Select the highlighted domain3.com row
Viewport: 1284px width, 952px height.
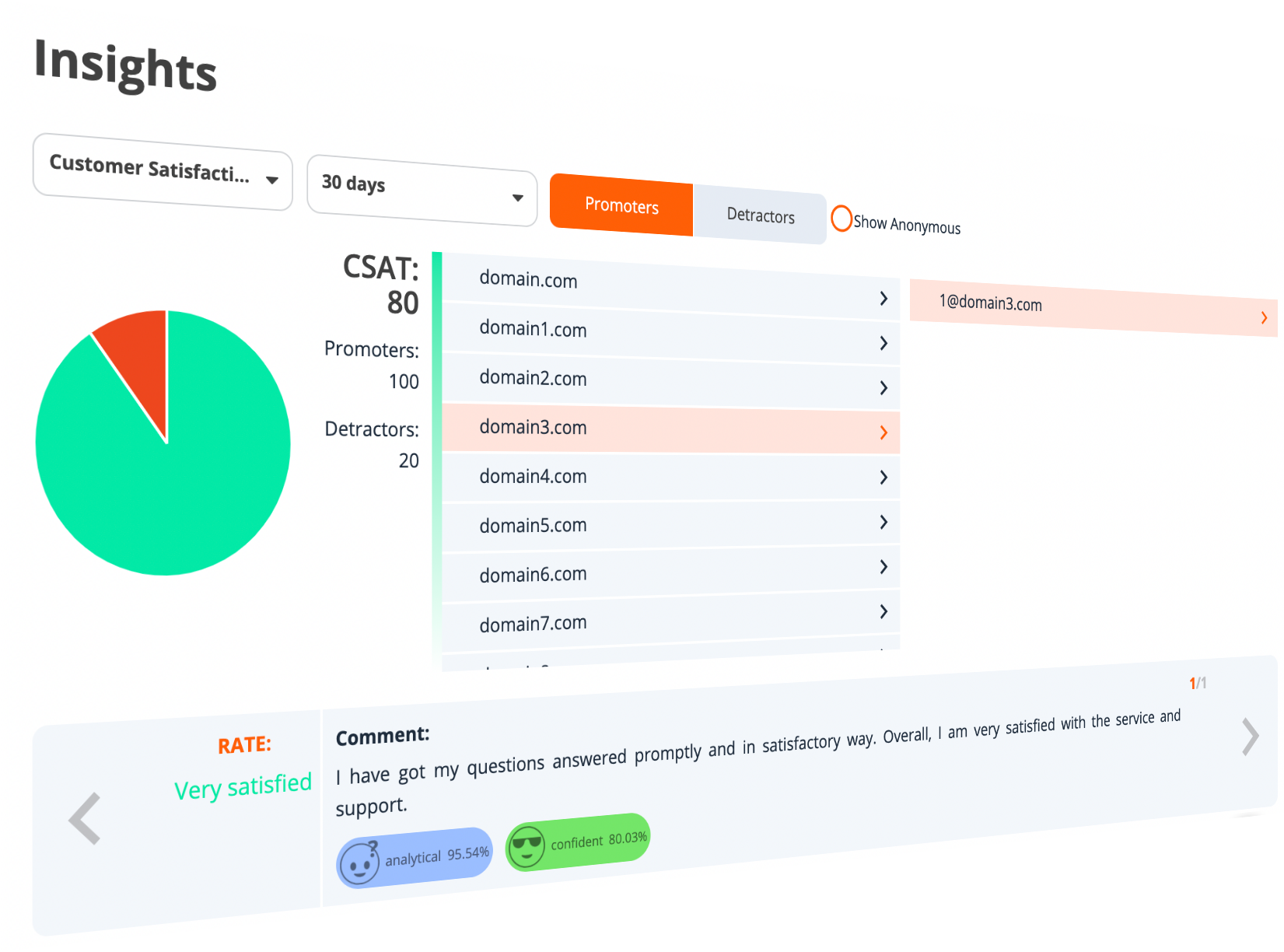(x=670, y=429)
